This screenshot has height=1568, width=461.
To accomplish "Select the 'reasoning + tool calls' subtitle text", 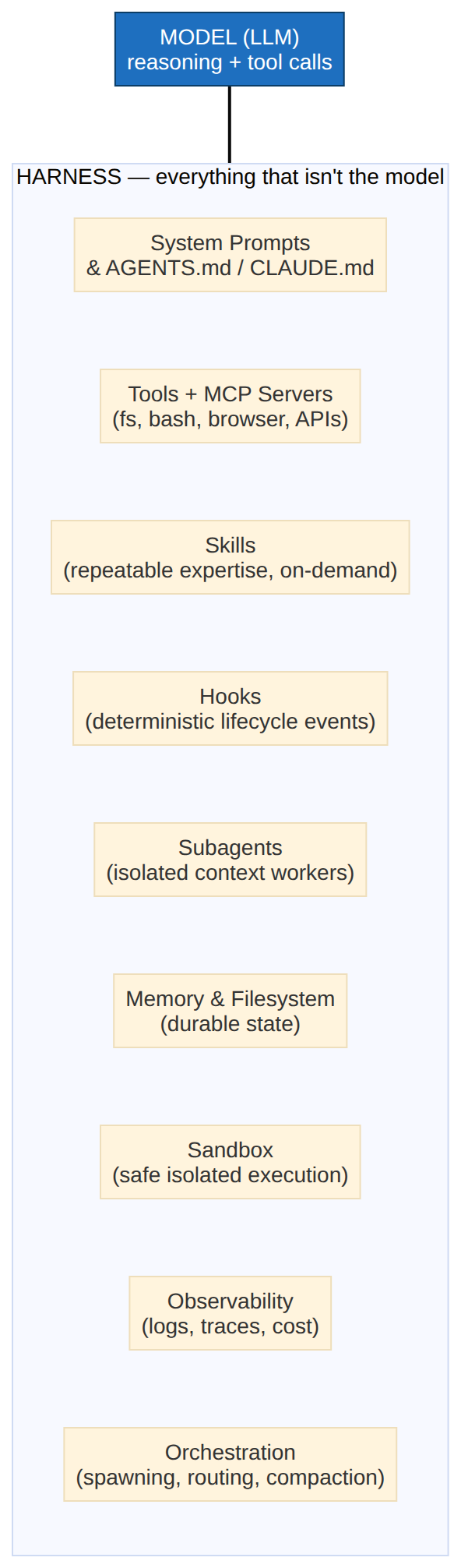I will click(230, 62).
